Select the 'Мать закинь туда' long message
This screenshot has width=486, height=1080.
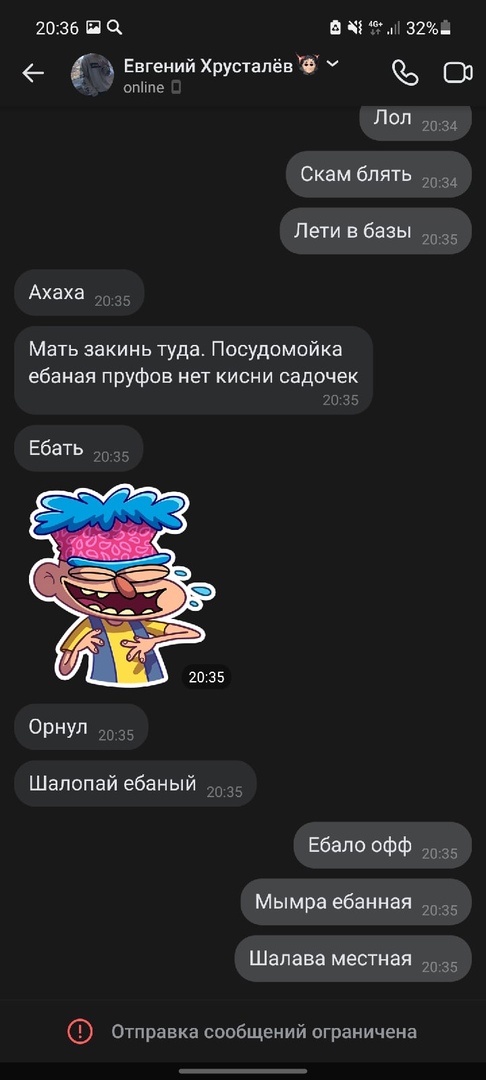click(193, 370)
